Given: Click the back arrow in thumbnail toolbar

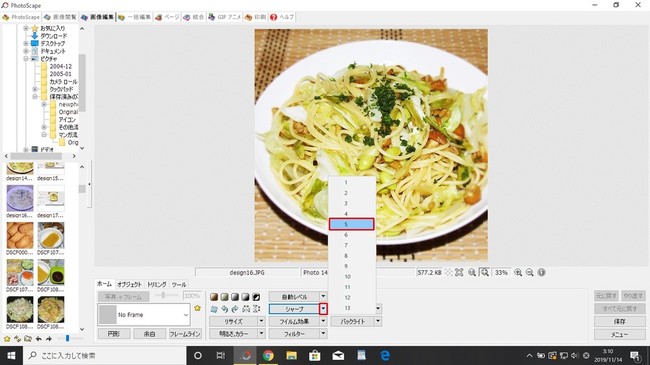Looking at the screenshot, I should click(39, 339).
